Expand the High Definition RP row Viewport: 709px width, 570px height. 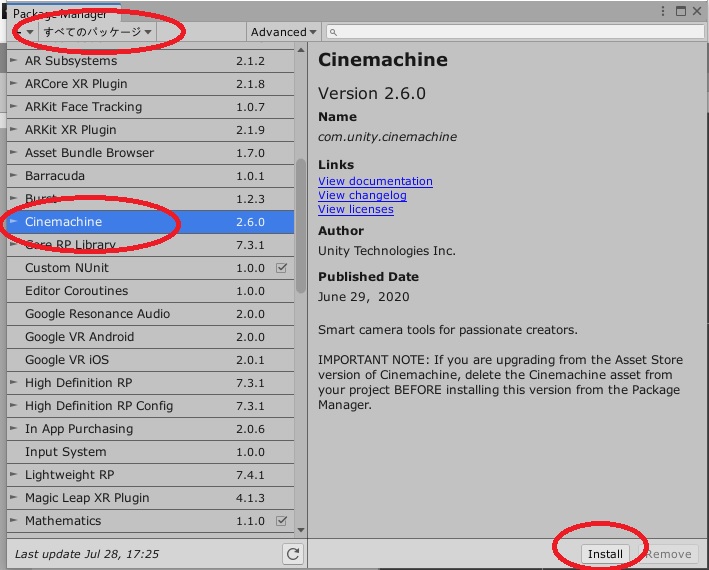click(14, 382)
